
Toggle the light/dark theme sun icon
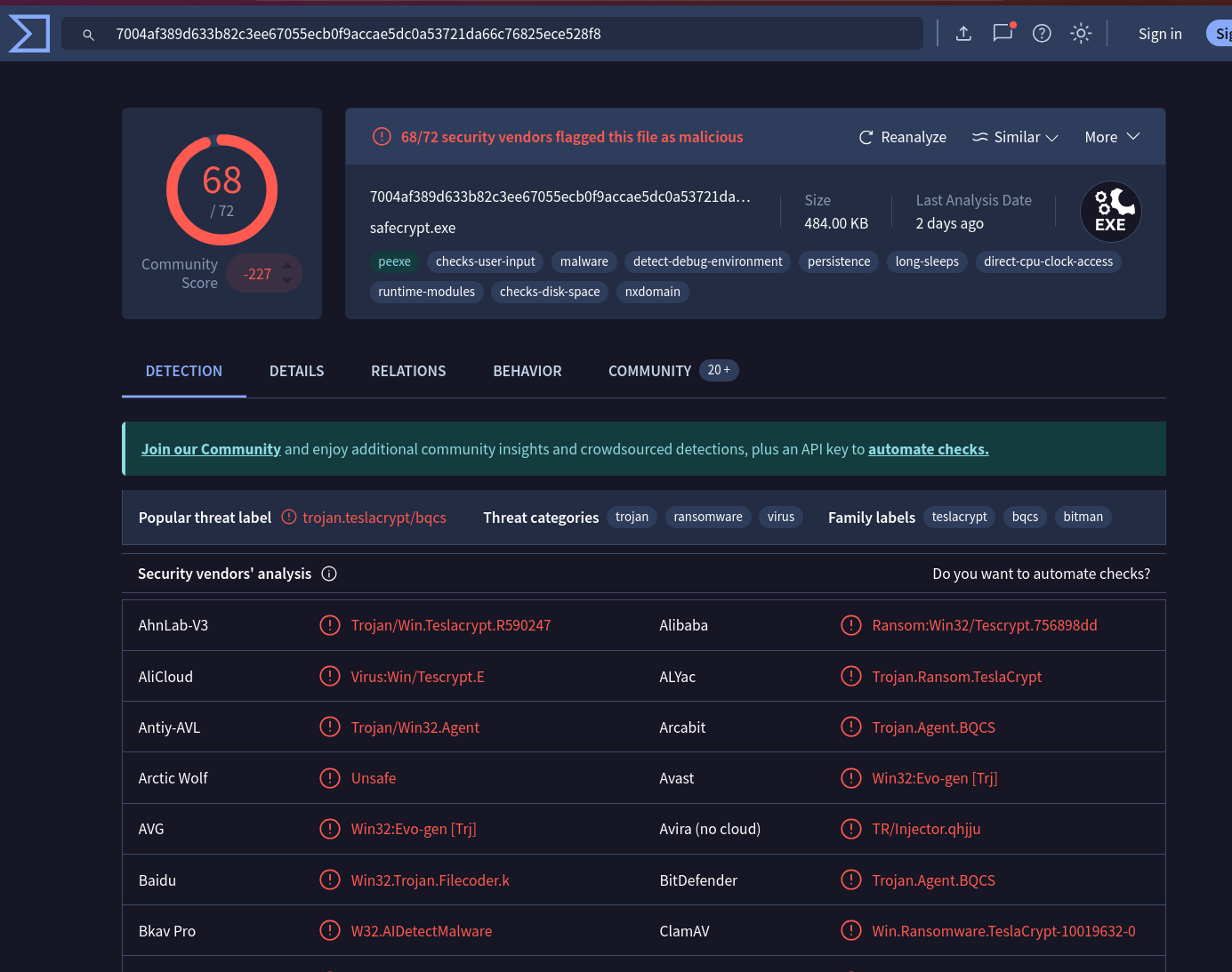tap(1081, 34)
